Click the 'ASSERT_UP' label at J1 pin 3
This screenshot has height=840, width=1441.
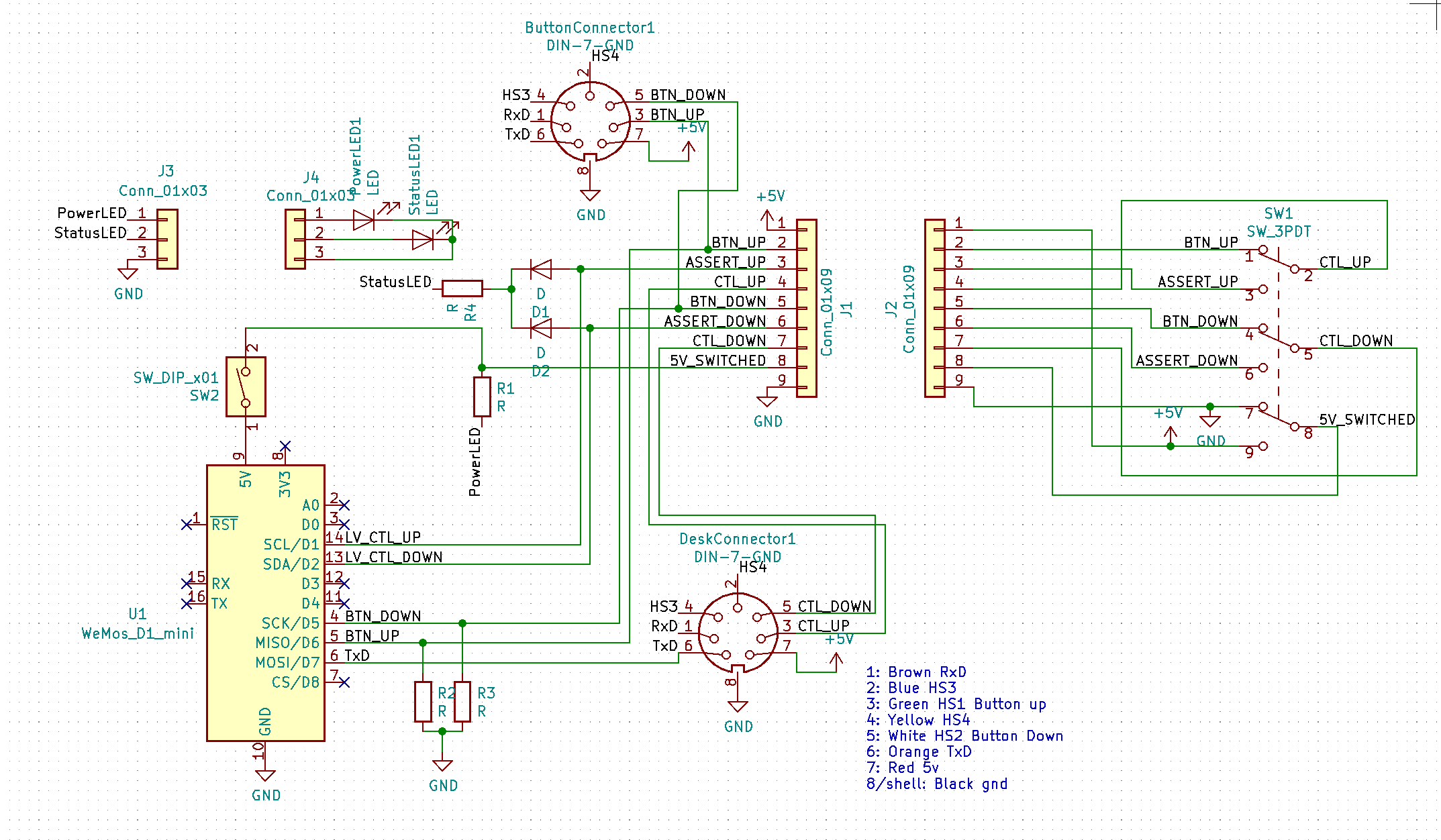coord(726,262)
